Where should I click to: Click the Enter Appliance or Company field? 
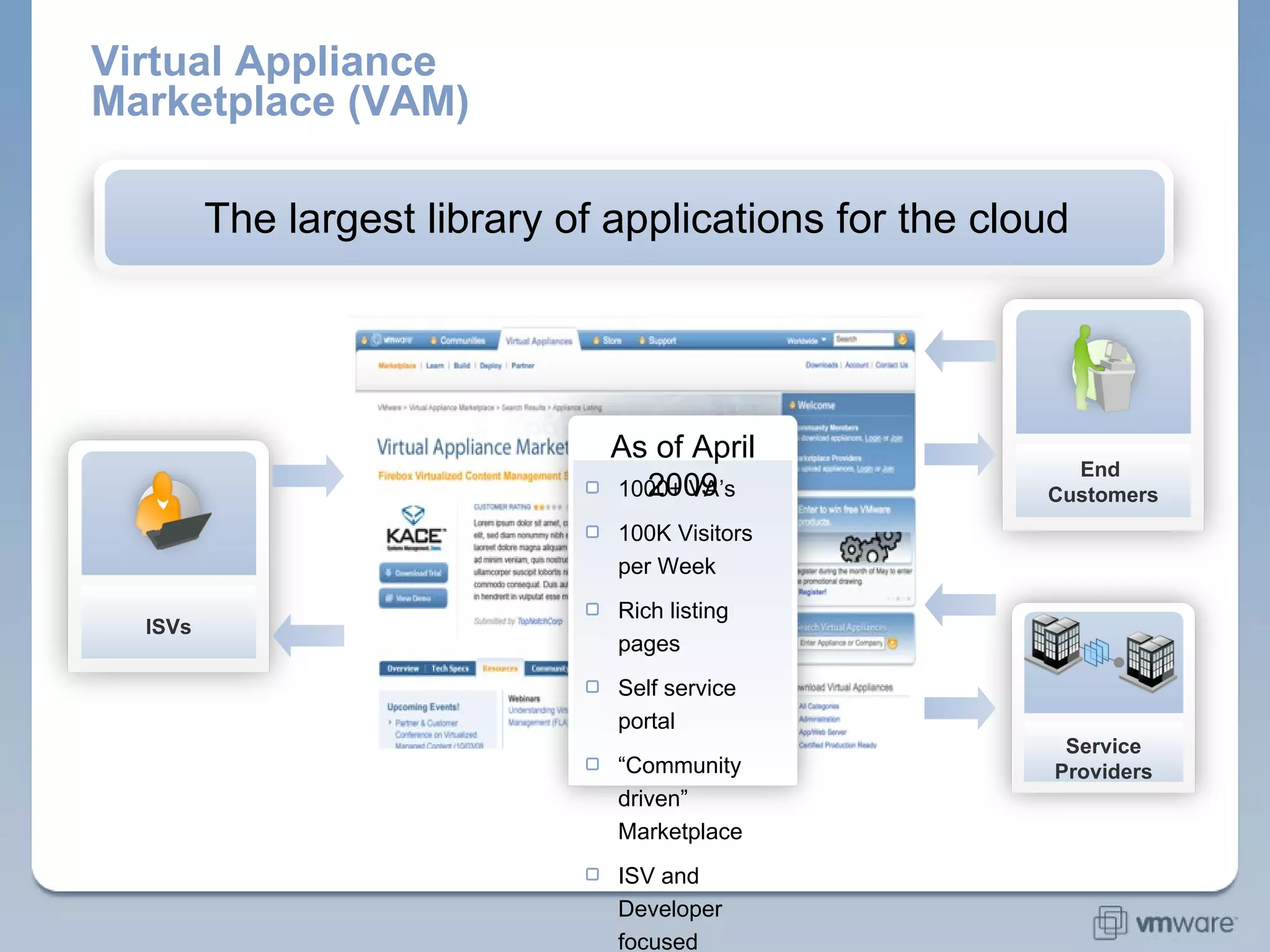pyautogui.click(x=841, y=643)
